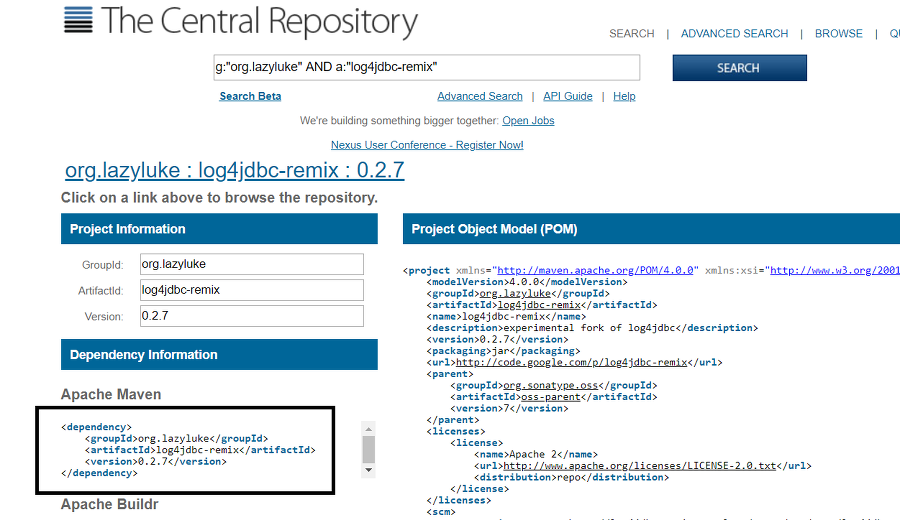The width and height of the screenshot is (900, 520).
Task: Click scroll up arrow of Maven snippet
Action: click(x=368, y=429)
